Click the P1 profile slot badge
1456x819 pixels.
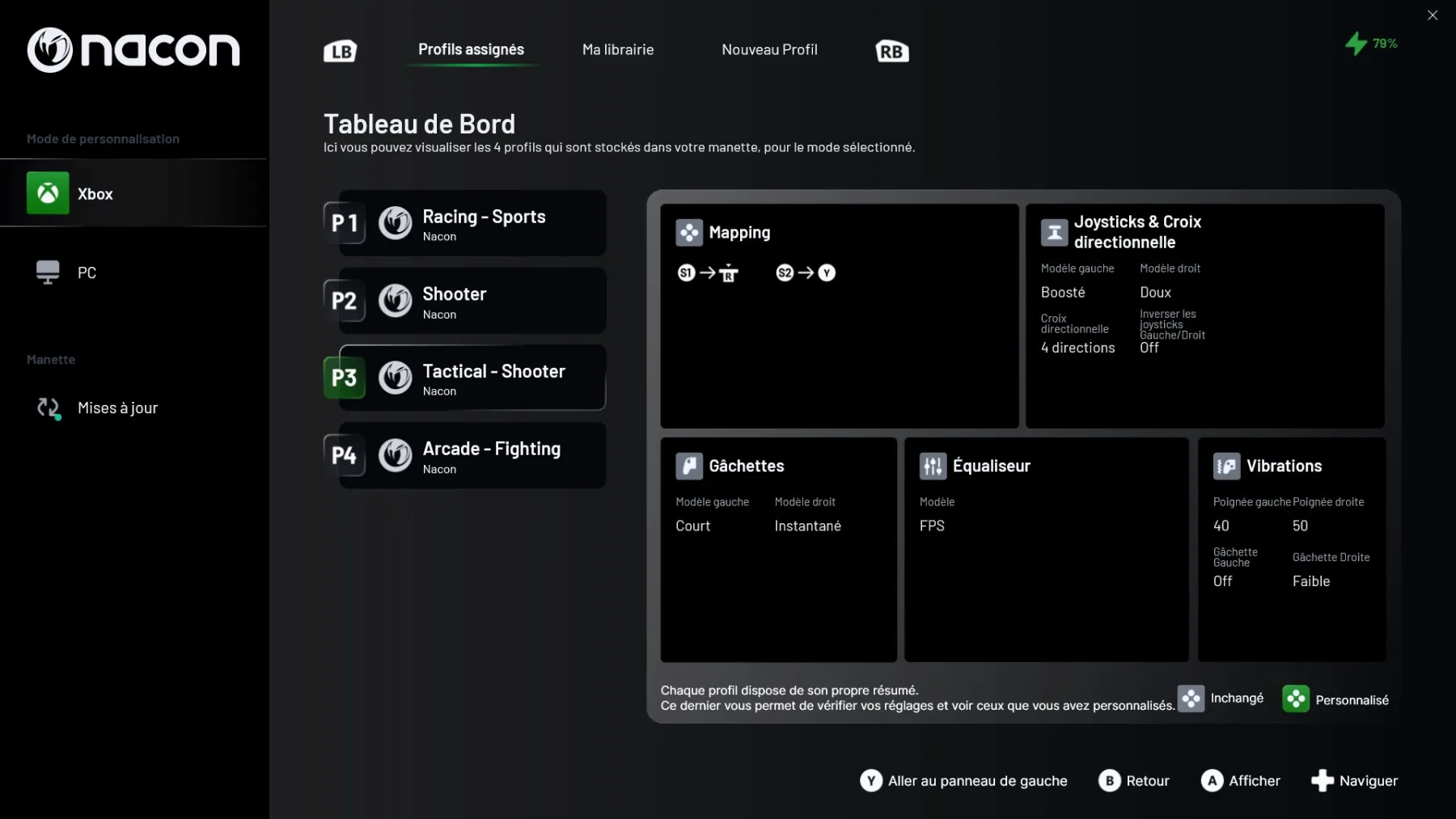(344, 222)
